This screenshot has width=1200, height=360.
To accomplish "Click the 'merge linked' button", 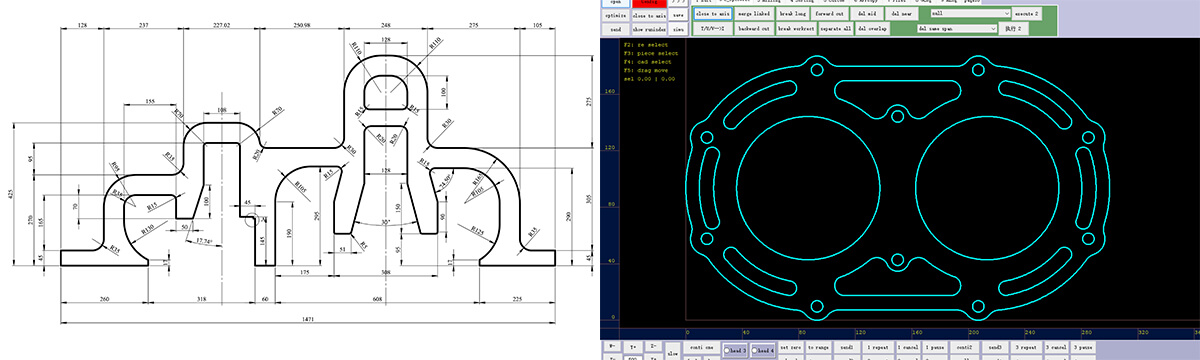I will pos(754,14).
